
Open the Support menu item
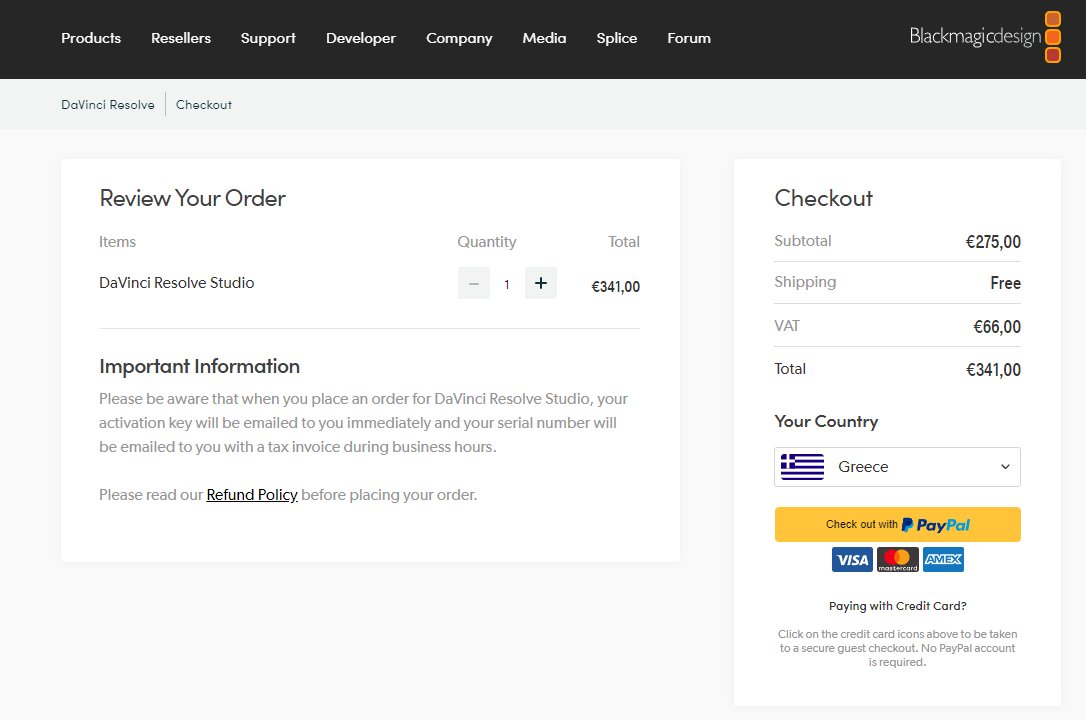(x=268, y=38)
